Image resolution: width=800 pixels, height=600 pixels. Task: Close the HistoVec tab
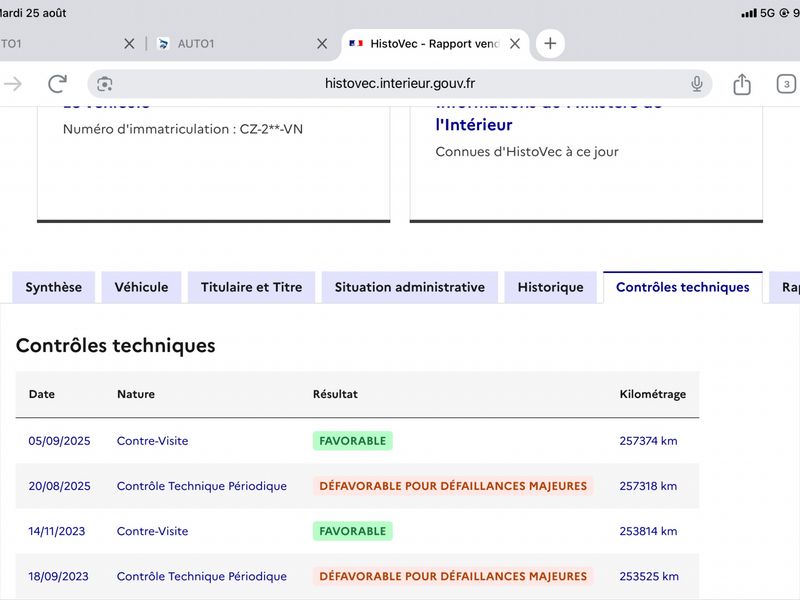pos(515,44)
